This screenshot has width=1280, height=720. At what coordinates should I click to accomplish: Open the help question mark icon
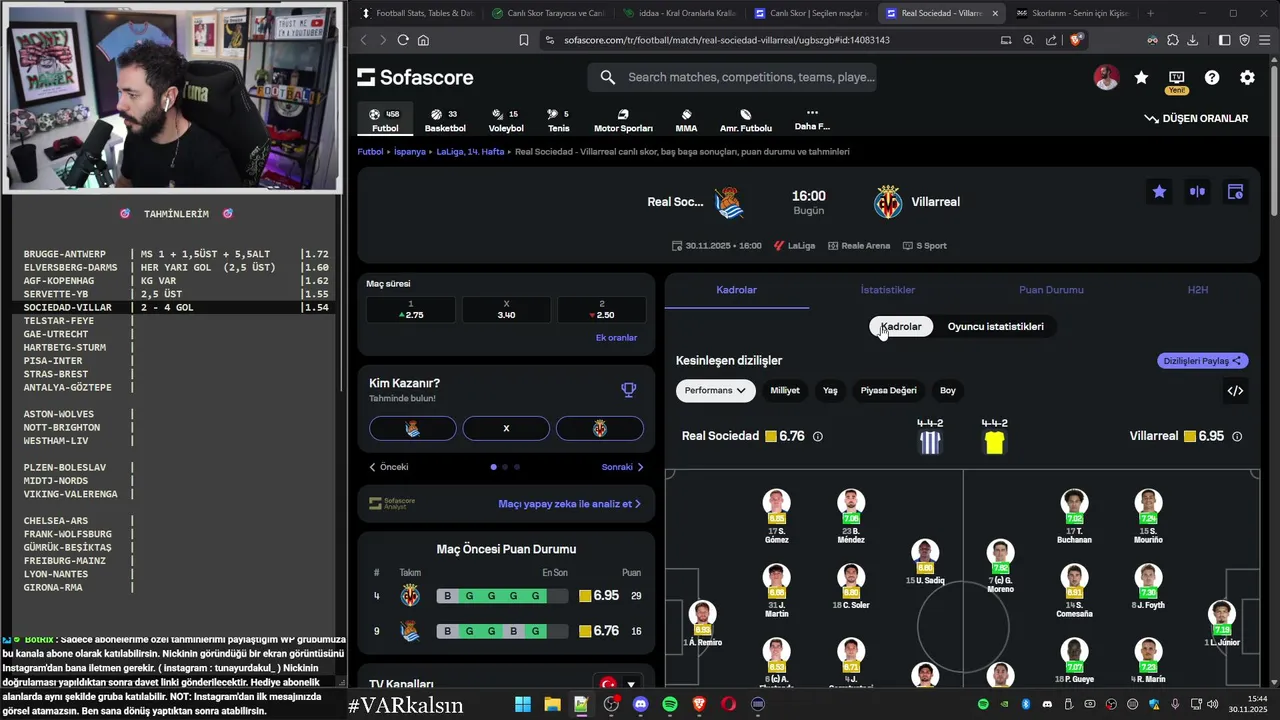point(1212,77)
